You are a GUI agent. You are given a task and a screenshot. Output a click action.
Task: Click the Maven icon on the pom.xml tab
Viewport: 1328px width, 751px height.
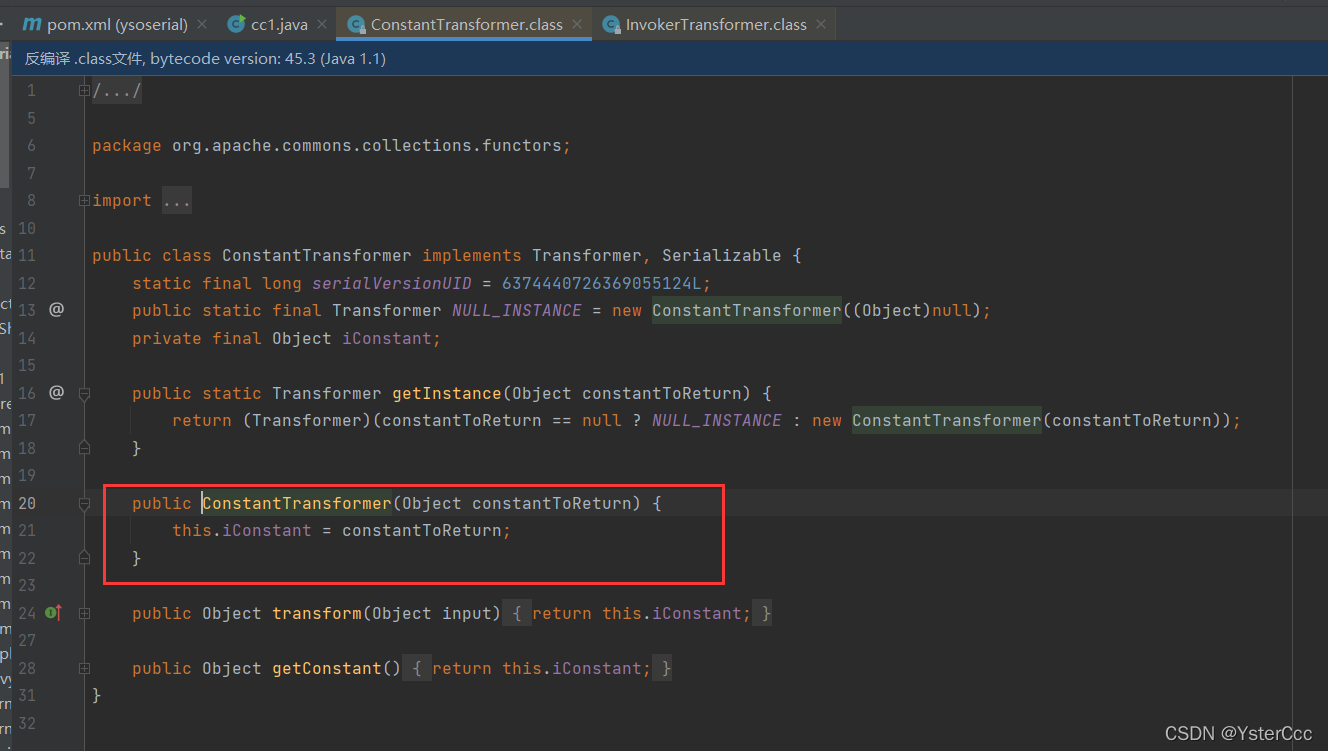pos(32,24)
